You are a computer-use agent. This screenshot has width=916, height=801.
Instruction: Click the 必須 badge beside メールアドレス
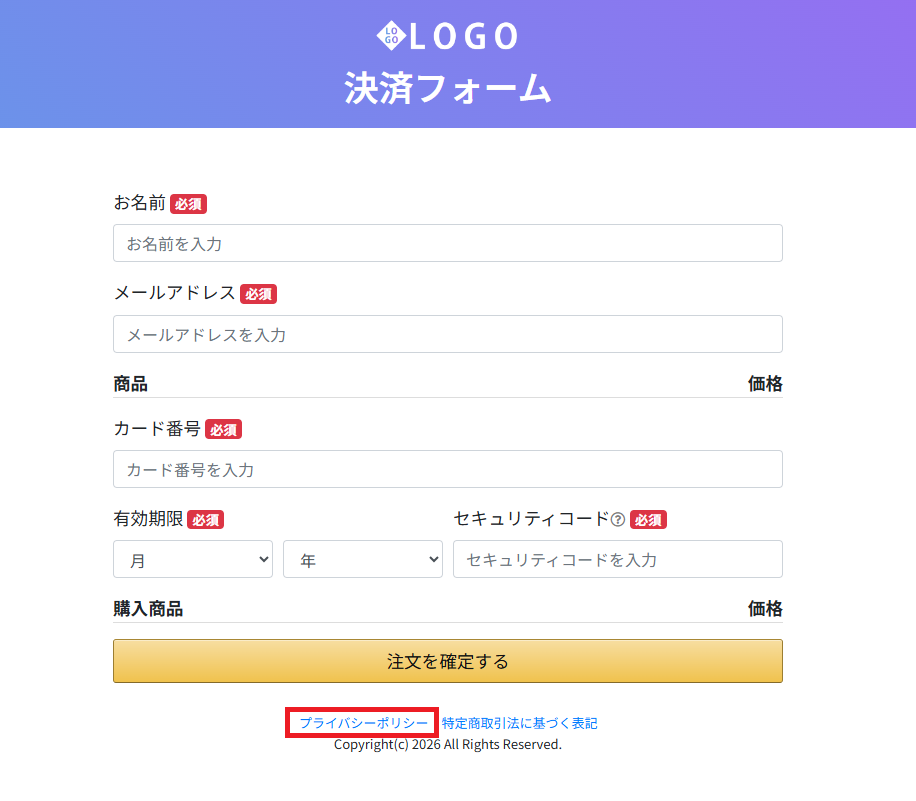(x=258, y=294)
